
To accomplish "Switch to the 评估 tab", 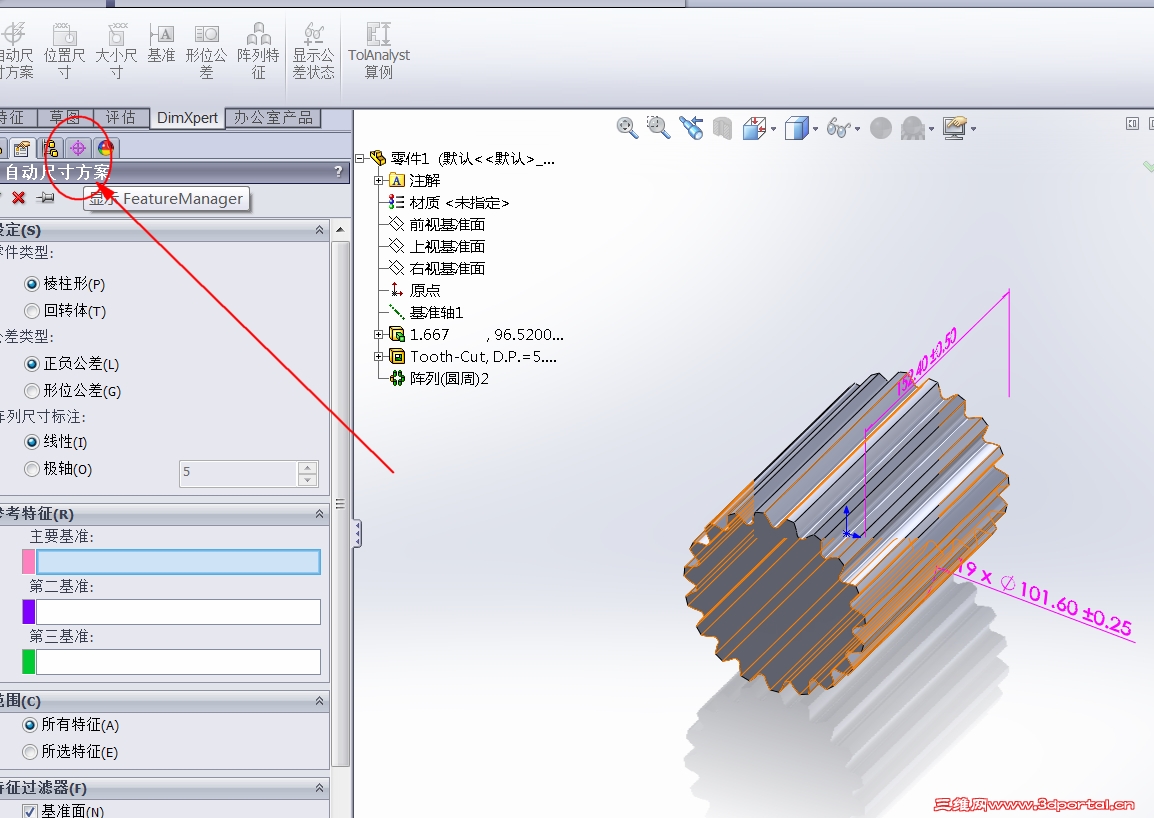I will pos(121,118).
